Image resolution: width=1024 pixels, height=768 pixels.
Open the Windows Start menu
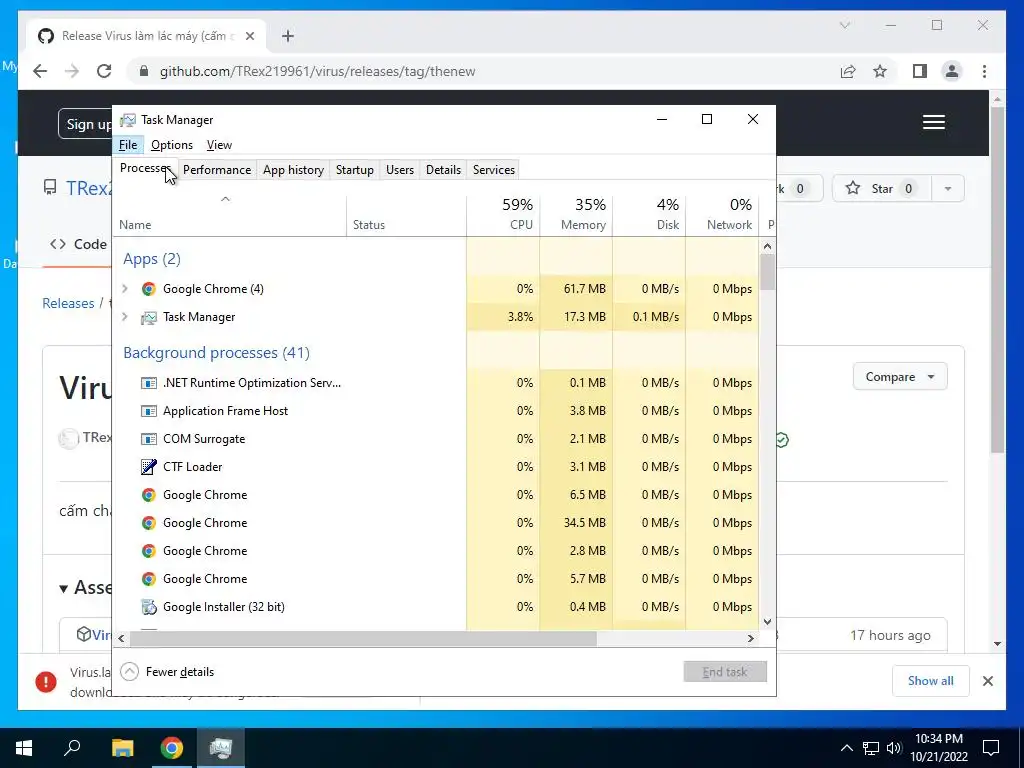24,748
